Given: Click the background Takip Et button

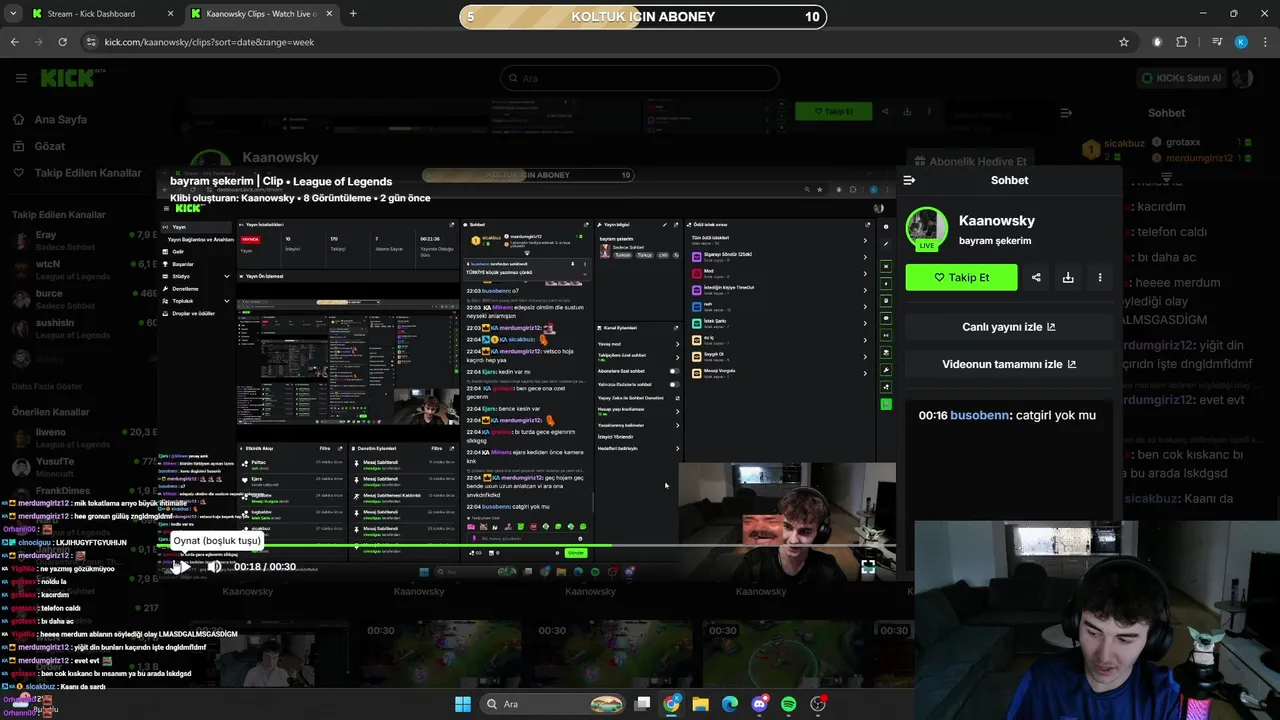Looking at the screenshot, I should coord(833,111).
